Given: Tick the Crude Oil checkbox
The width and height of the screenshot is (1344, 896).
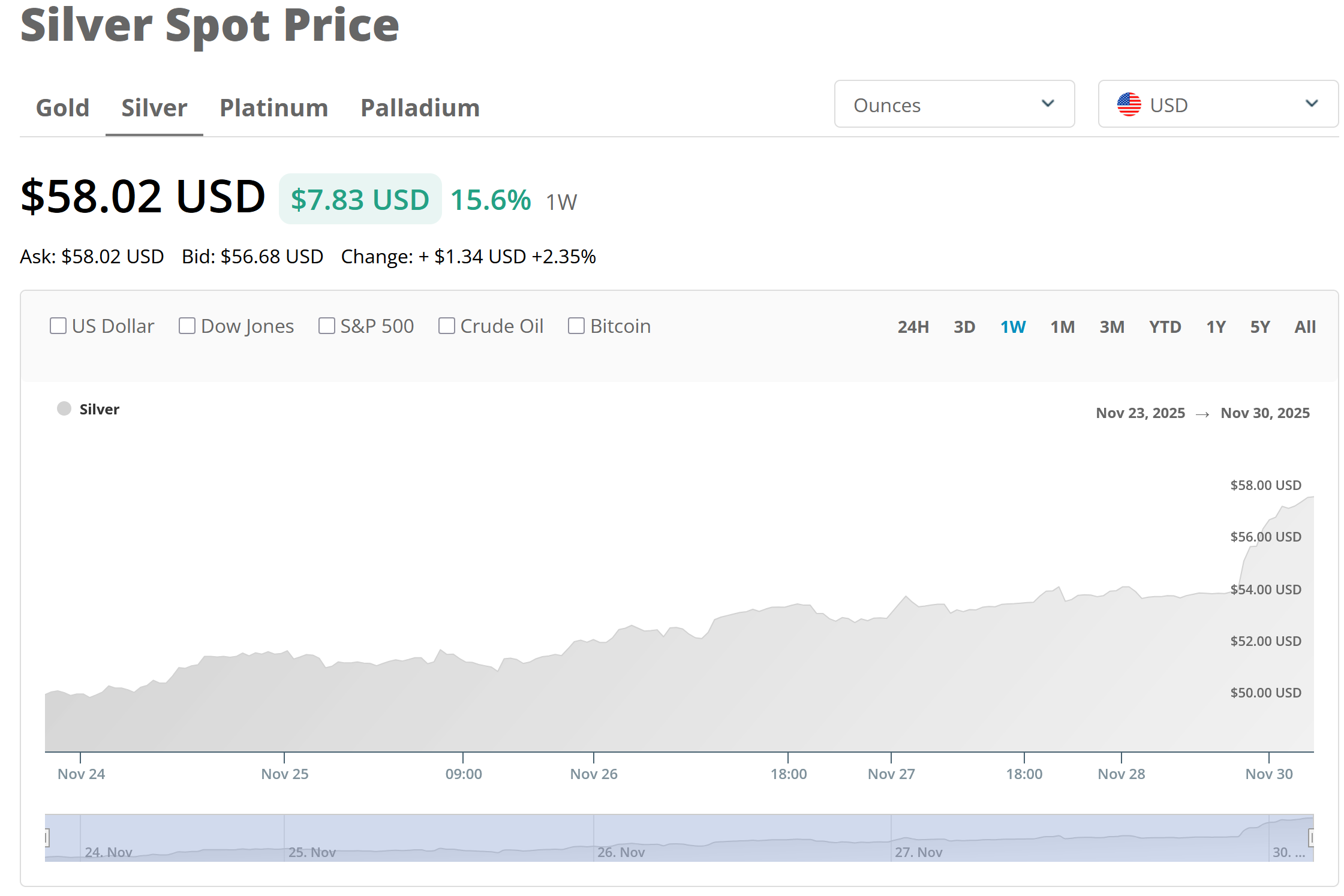Looking at the screenshot, I should click(447, 326).
